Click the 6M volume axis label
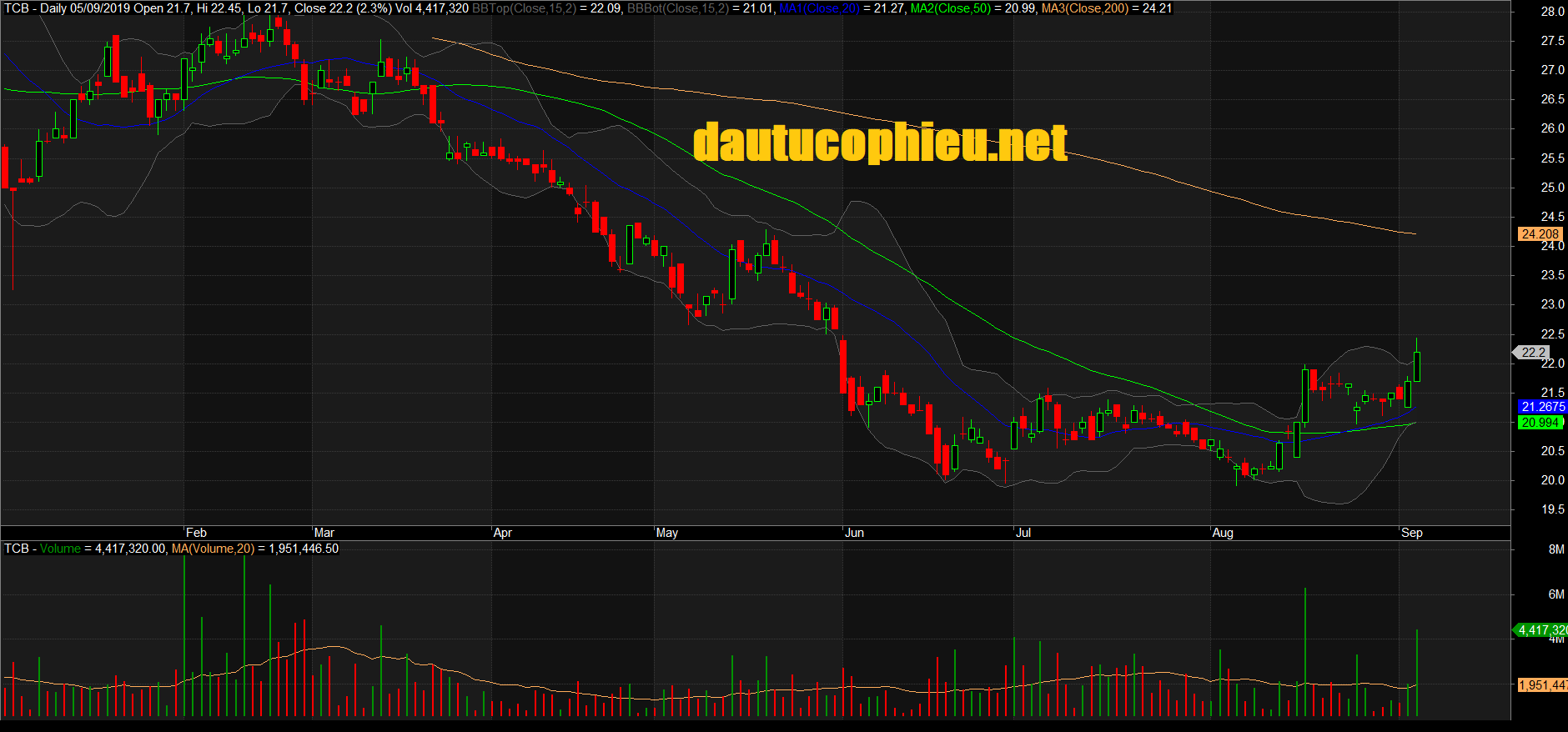 pyautogui.click(x=1556, y=594)
